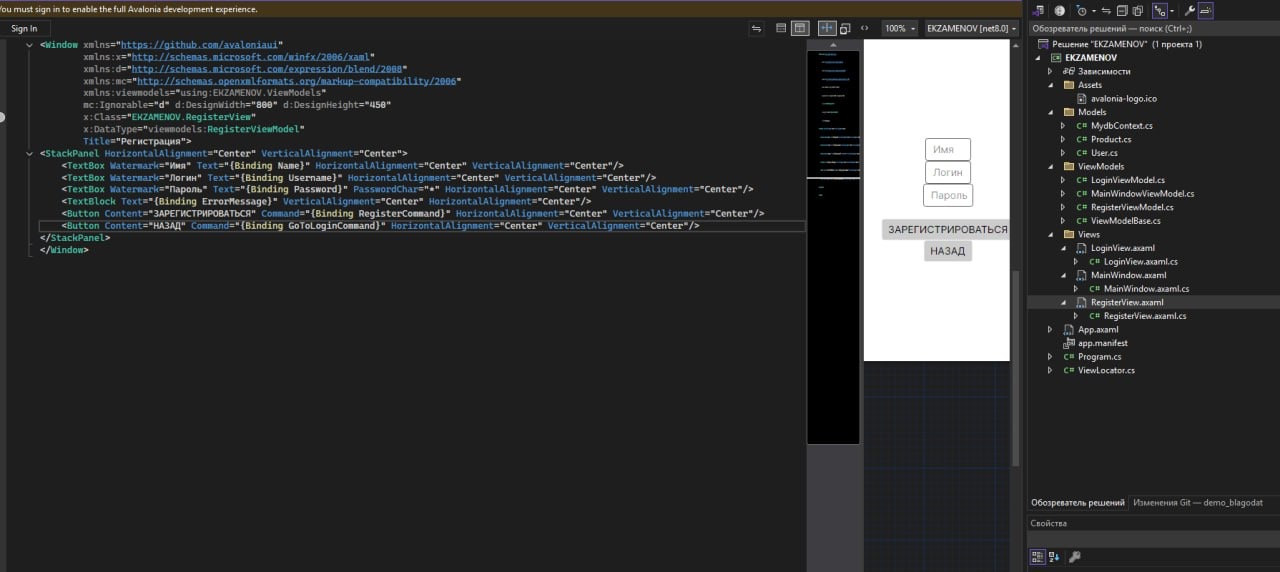Toggle the categorized view in Properties panel
Viewport: 1280px width, 572px height.
click(1037, 557)
